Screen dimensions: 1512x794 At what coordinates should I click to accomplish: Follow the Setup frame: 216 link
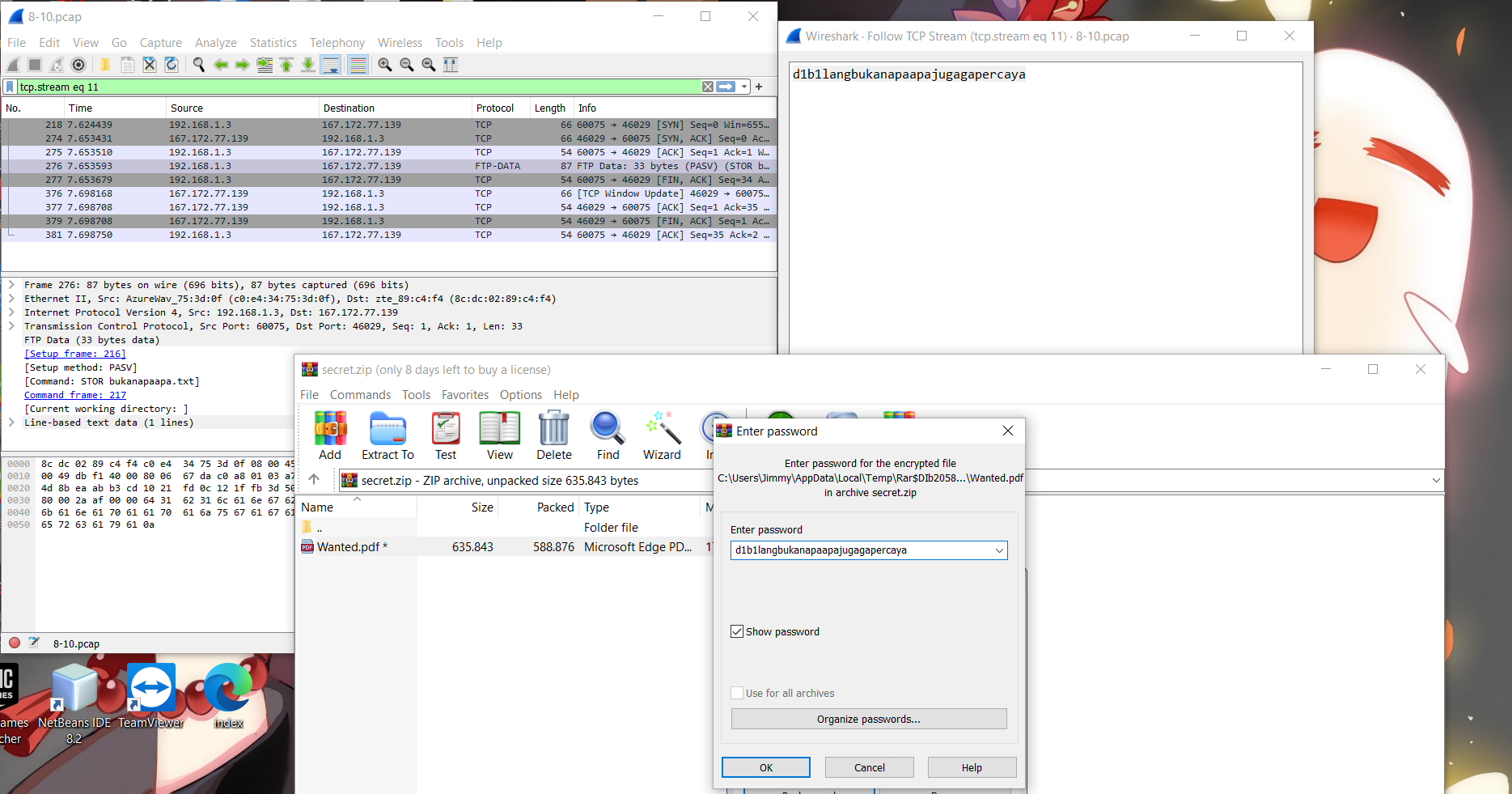74,354
